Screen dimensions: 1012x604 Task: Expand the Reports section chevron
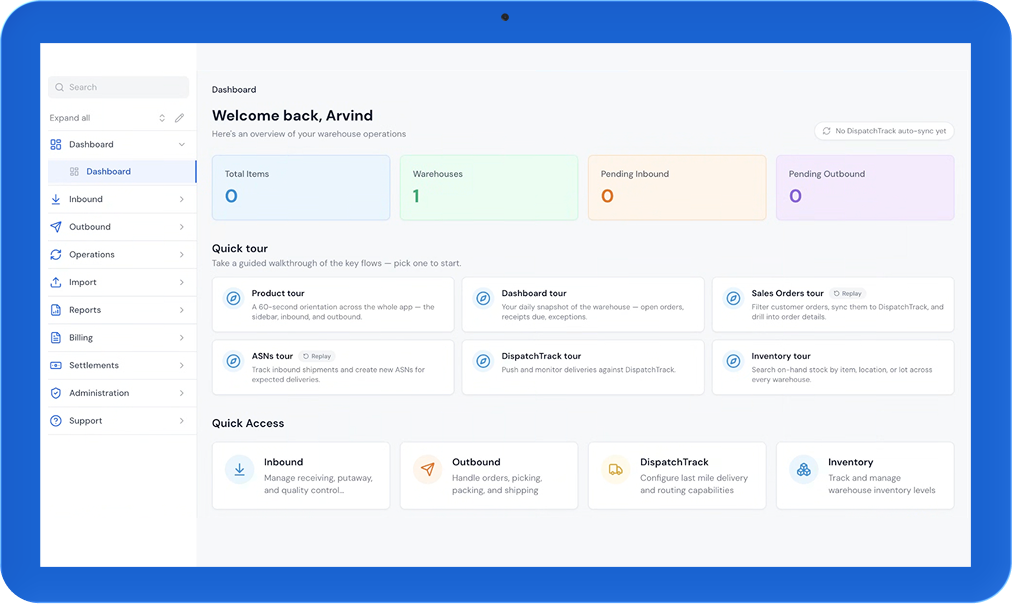[x=182, y=310]
